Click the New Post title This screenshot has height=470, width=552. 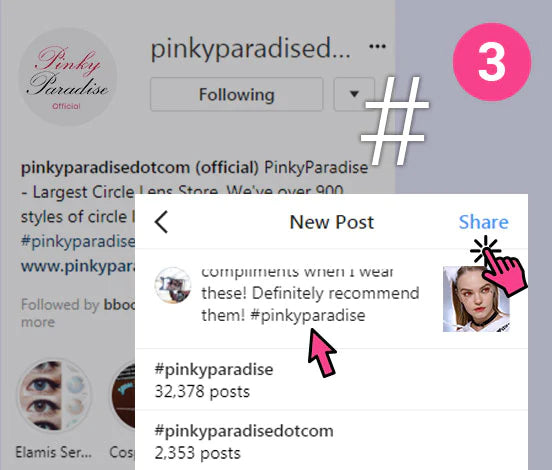tap(331, 222)
